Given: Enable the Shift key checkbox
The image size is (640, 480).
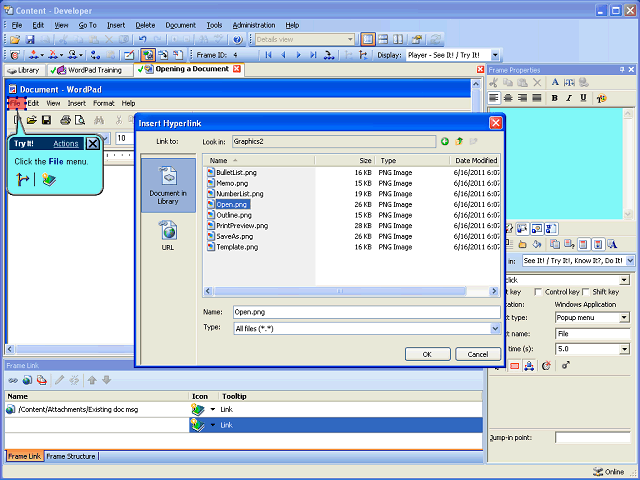Looking at the screenshot, I should tap(586, 292).
